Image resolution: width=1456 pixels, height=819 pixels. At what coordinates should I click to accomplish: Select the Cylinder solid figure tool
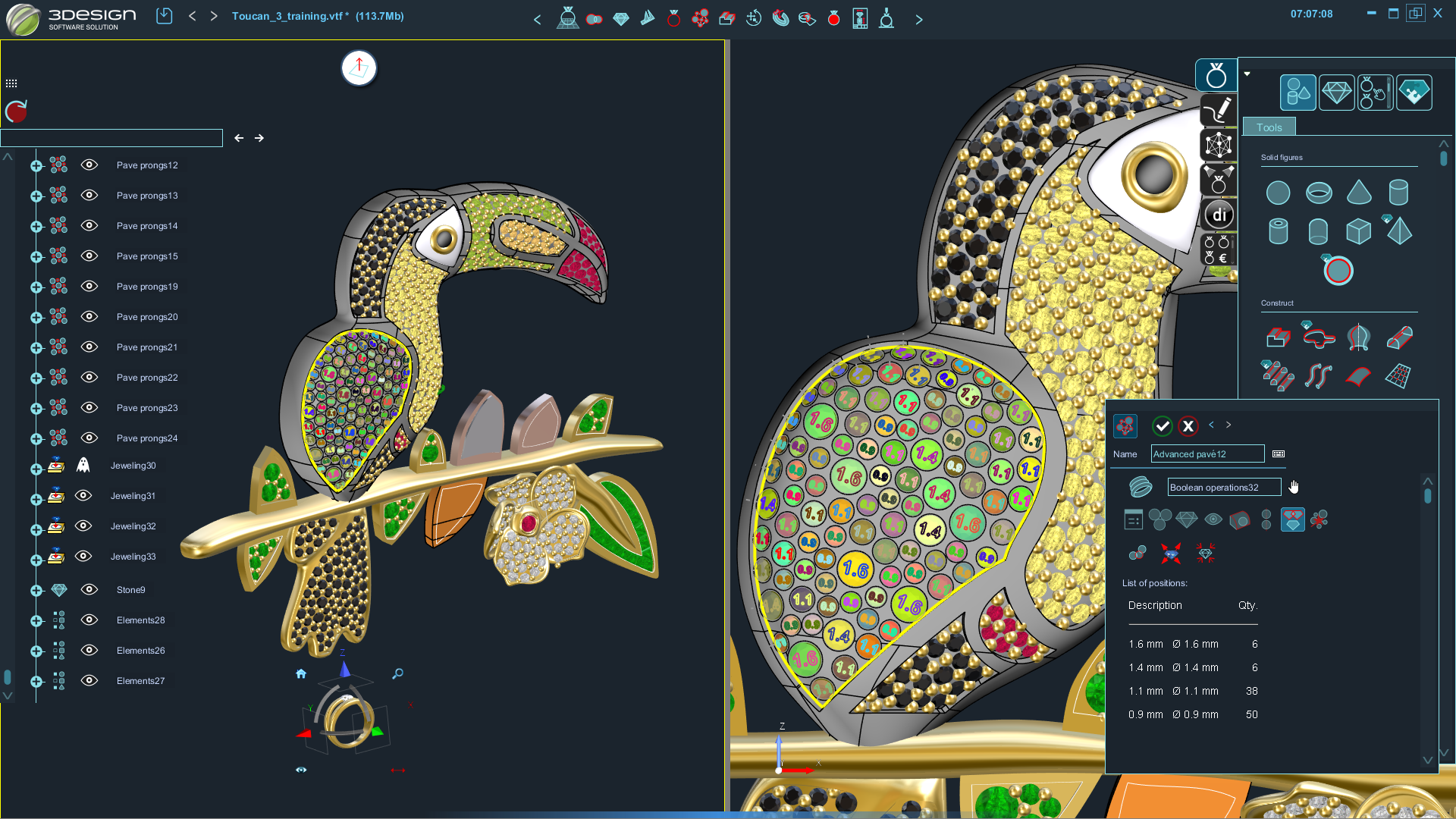point(1399,192)
